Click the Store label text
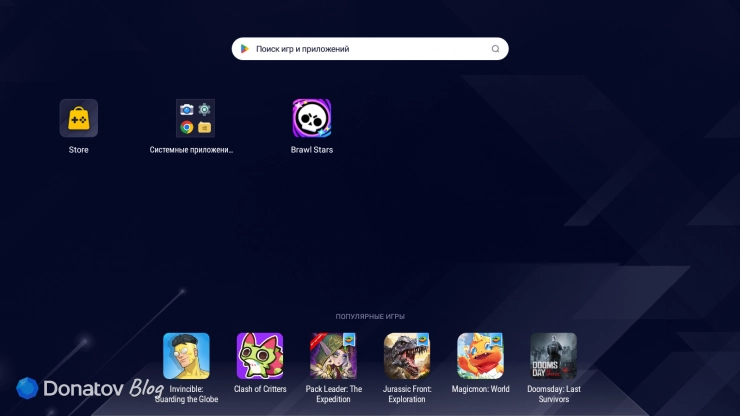This screenshot has height=416, width=740. click(78, 150)
